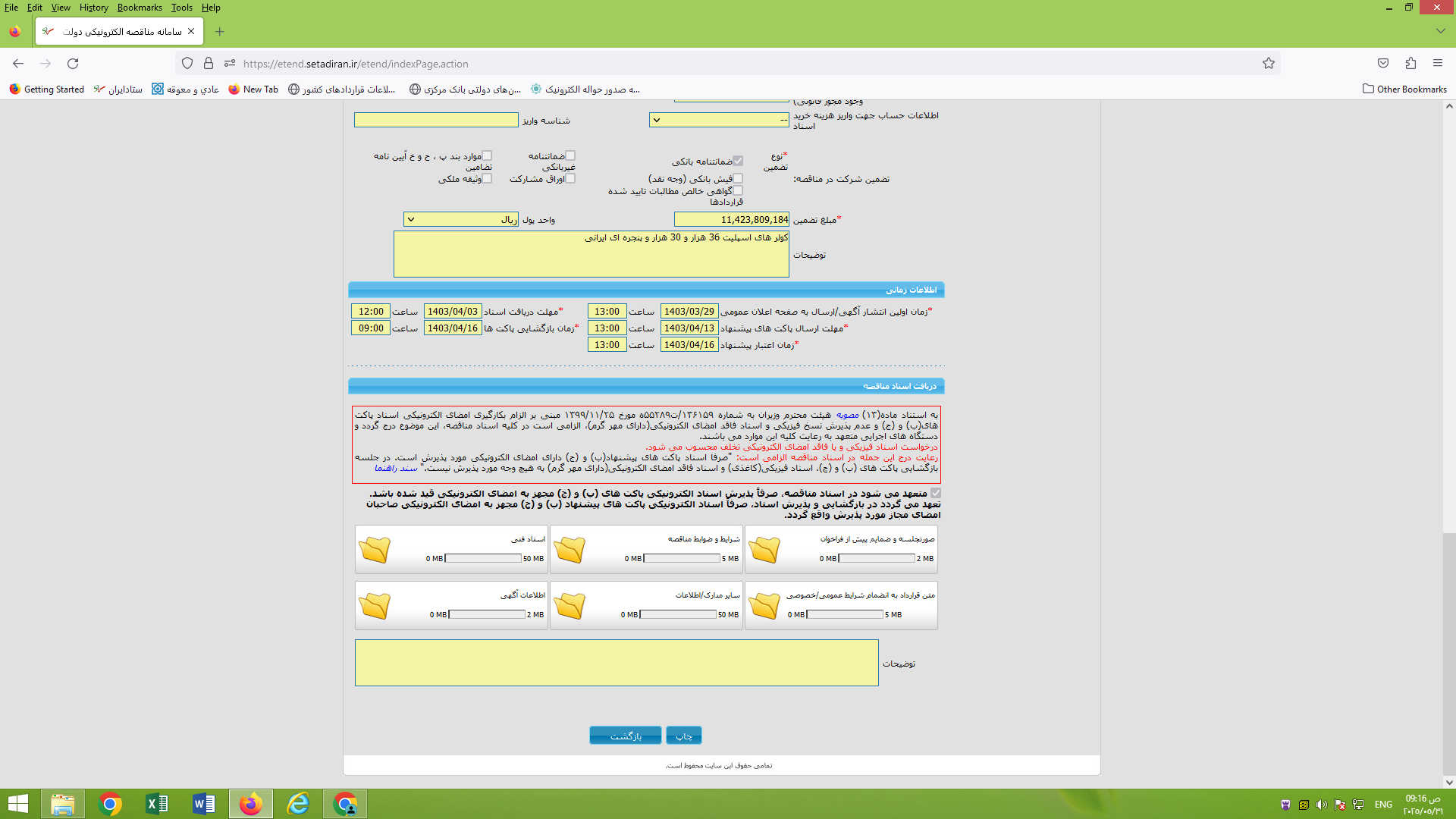This screenshot has width=1456, height=819.
Task: Launch Word from taskbar
Action: coord(204,804)
